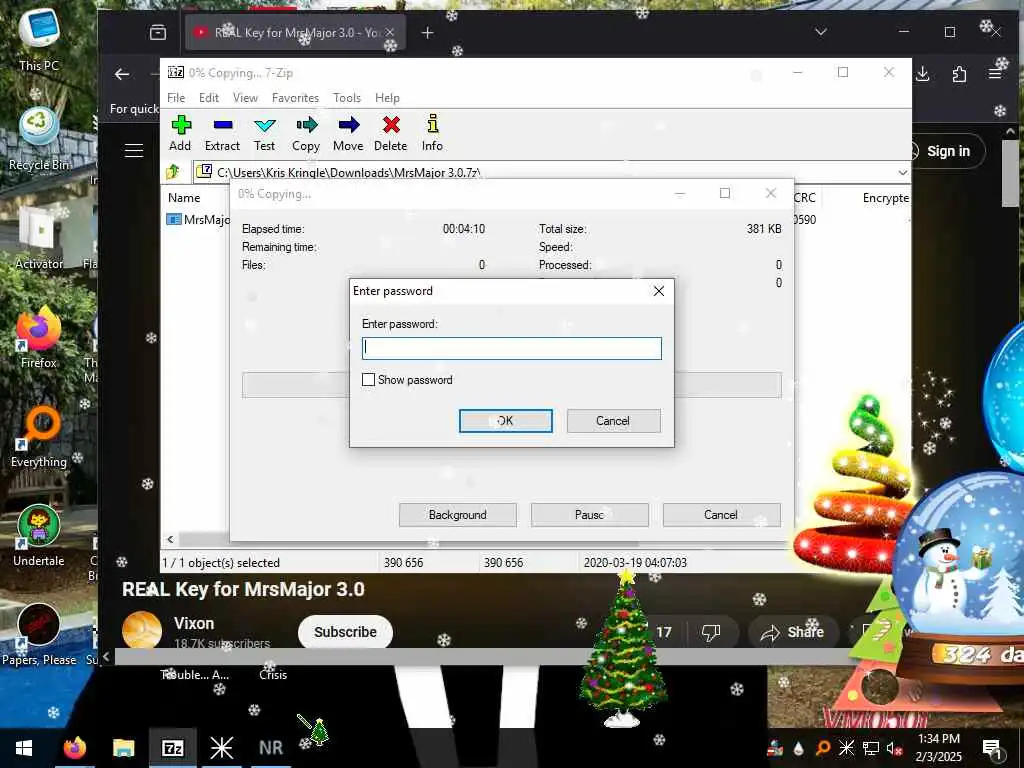Open the Everything desktop shortcut
Image resolution: width=1024 pixels, height=768 pixels.
39,438
